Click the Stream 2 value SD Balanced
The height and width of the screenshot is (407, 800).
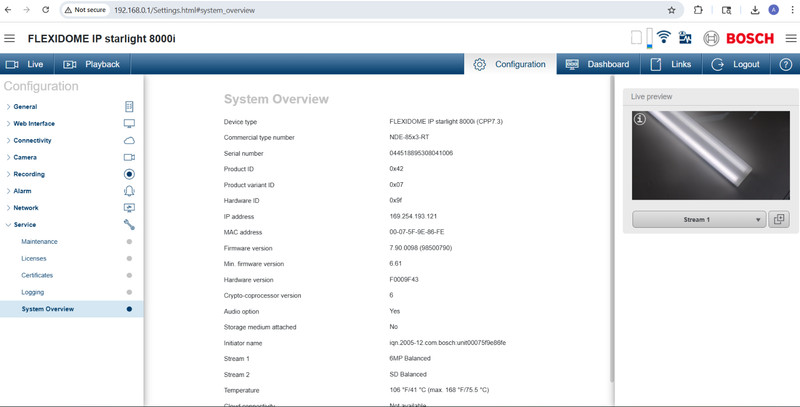coord(408,374)
